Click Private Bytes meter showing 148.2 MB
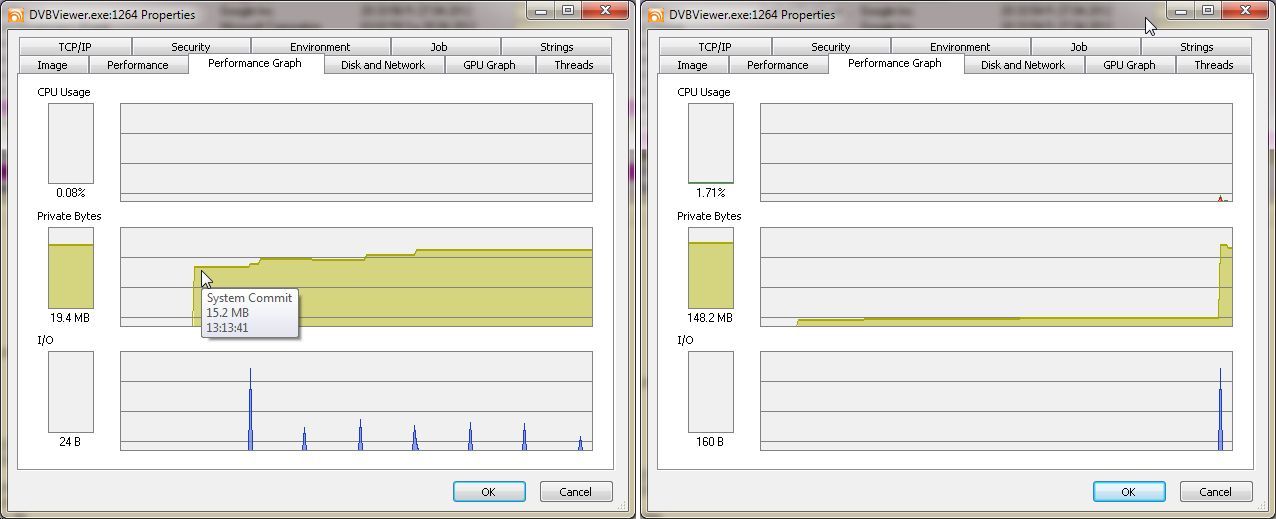Image resolution: width=1276 pixels, height=519 pixels. tap(711, 267)
